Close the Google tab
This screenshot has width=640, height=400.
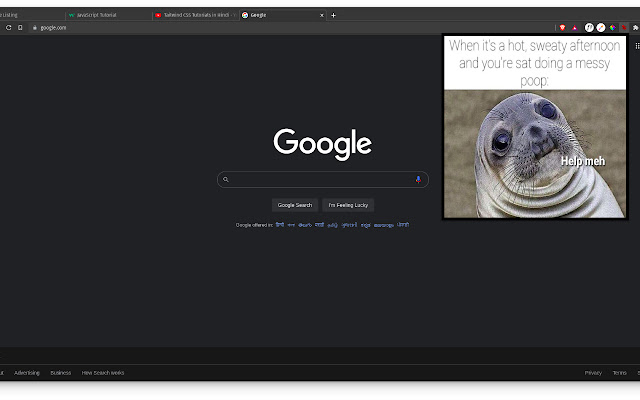coord(322,15)
